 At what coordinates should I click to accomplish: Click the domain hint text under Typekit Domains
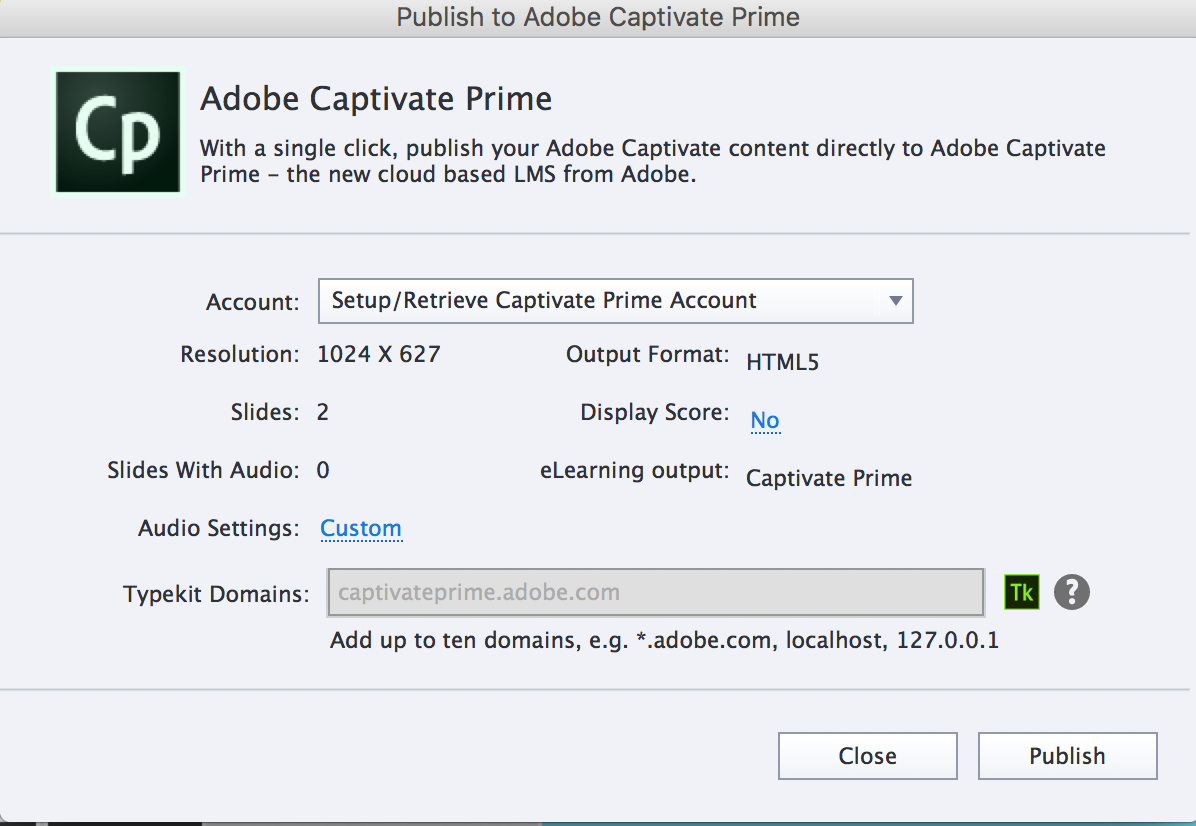[x=664, y=640]
